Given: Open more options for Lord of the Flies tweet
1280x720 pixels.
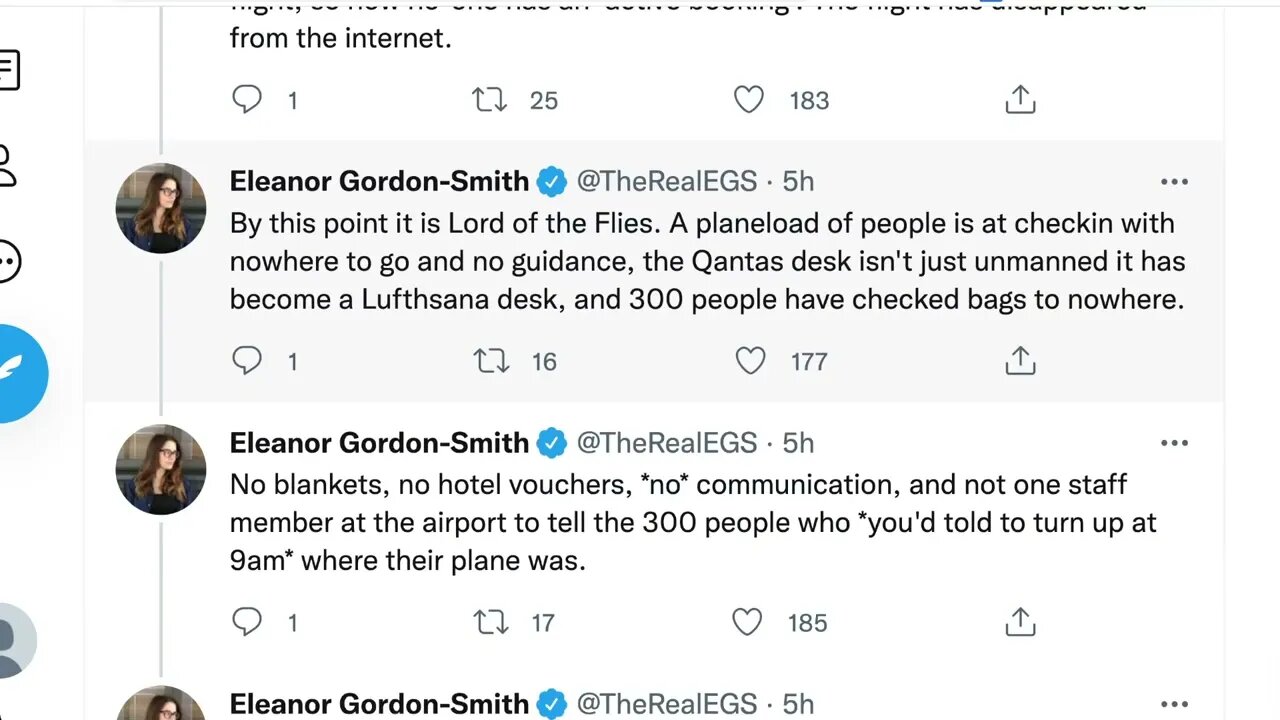Looking at the screenshot, I should coord(1174,182).
